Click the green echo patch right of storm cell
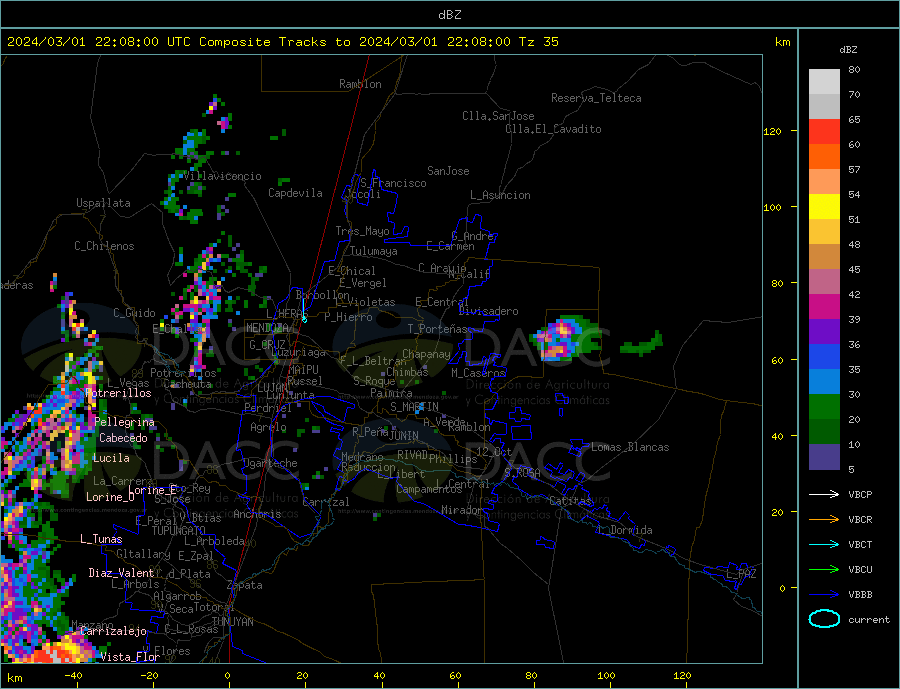Viewport: 900px width, 689px height. click(x=642, y=344)
